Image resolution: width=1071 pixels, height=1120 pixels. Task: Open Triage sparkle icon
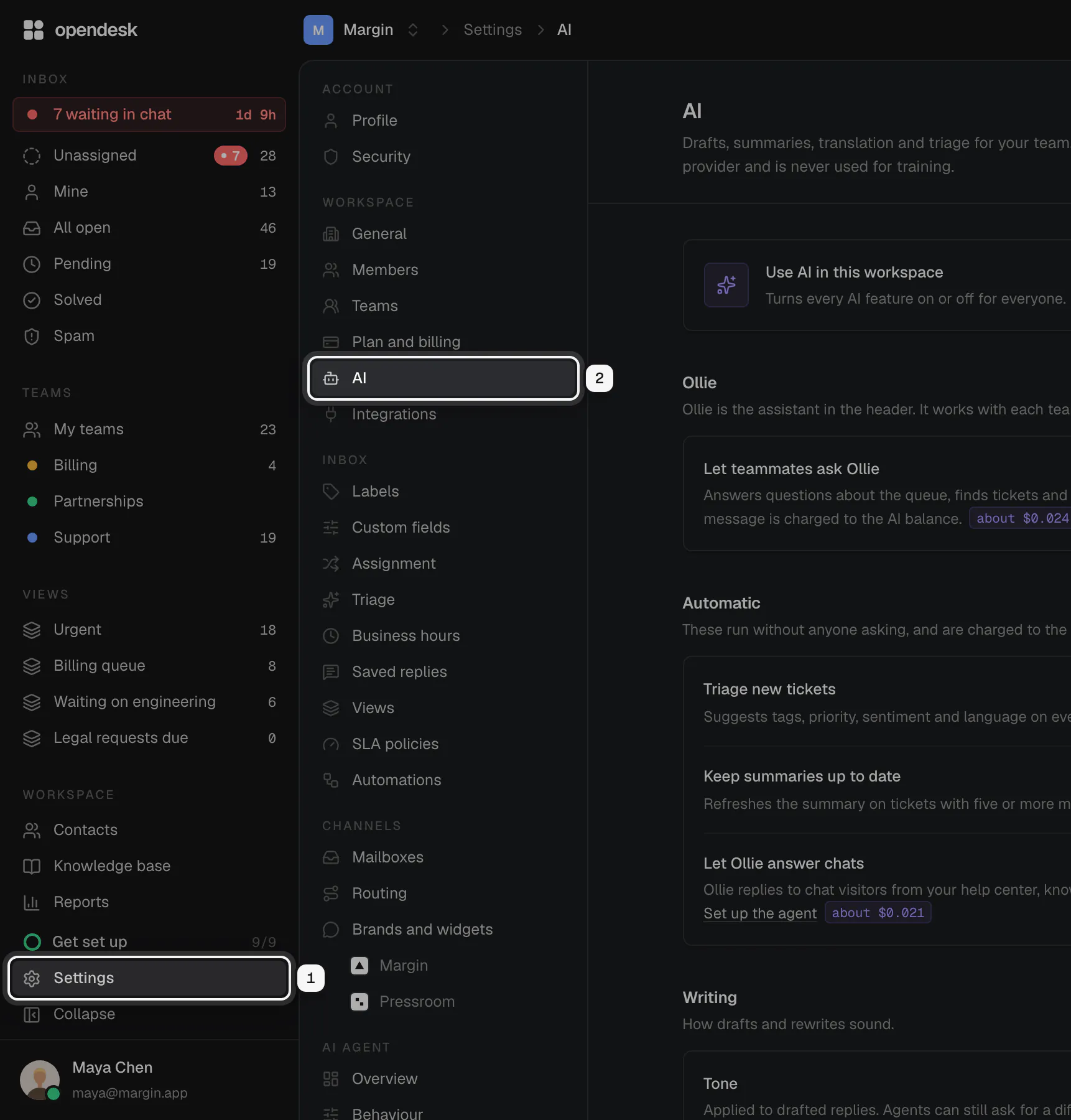coord(331,600)
